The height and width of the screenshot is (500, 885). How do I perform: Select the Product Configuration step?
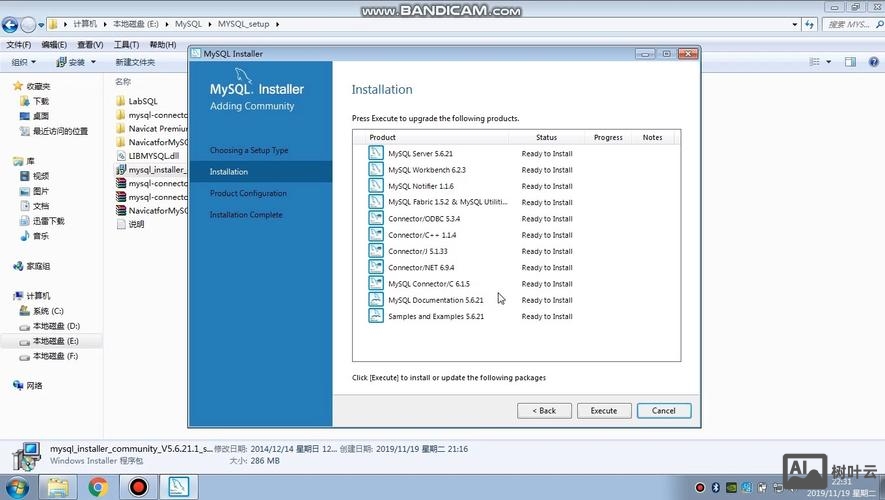[x=248, y=193]
